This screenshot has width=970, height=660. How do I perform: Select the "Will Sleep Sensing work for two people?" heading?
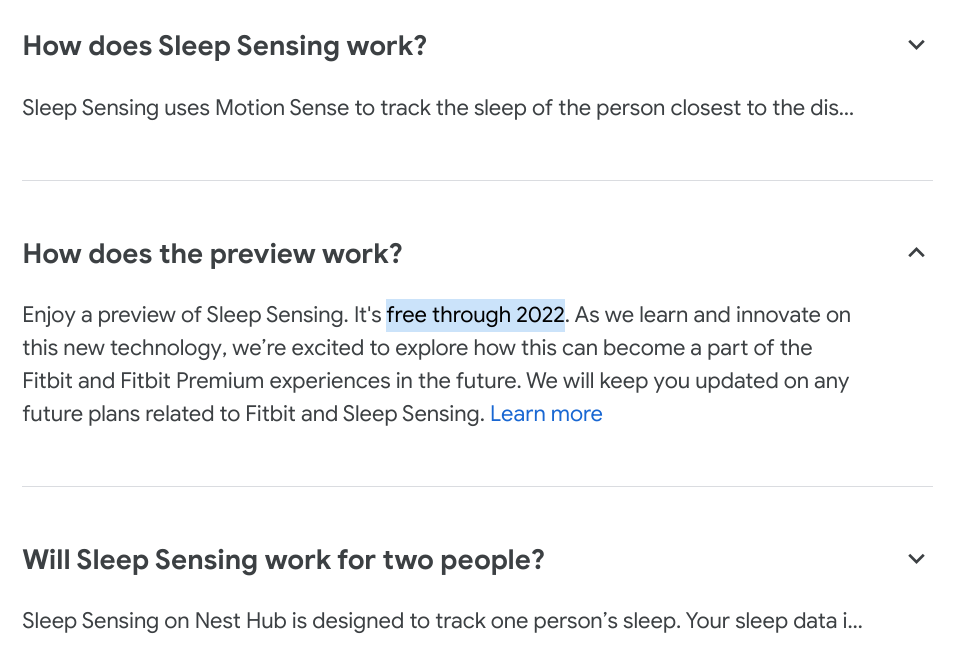pos(283,560)
